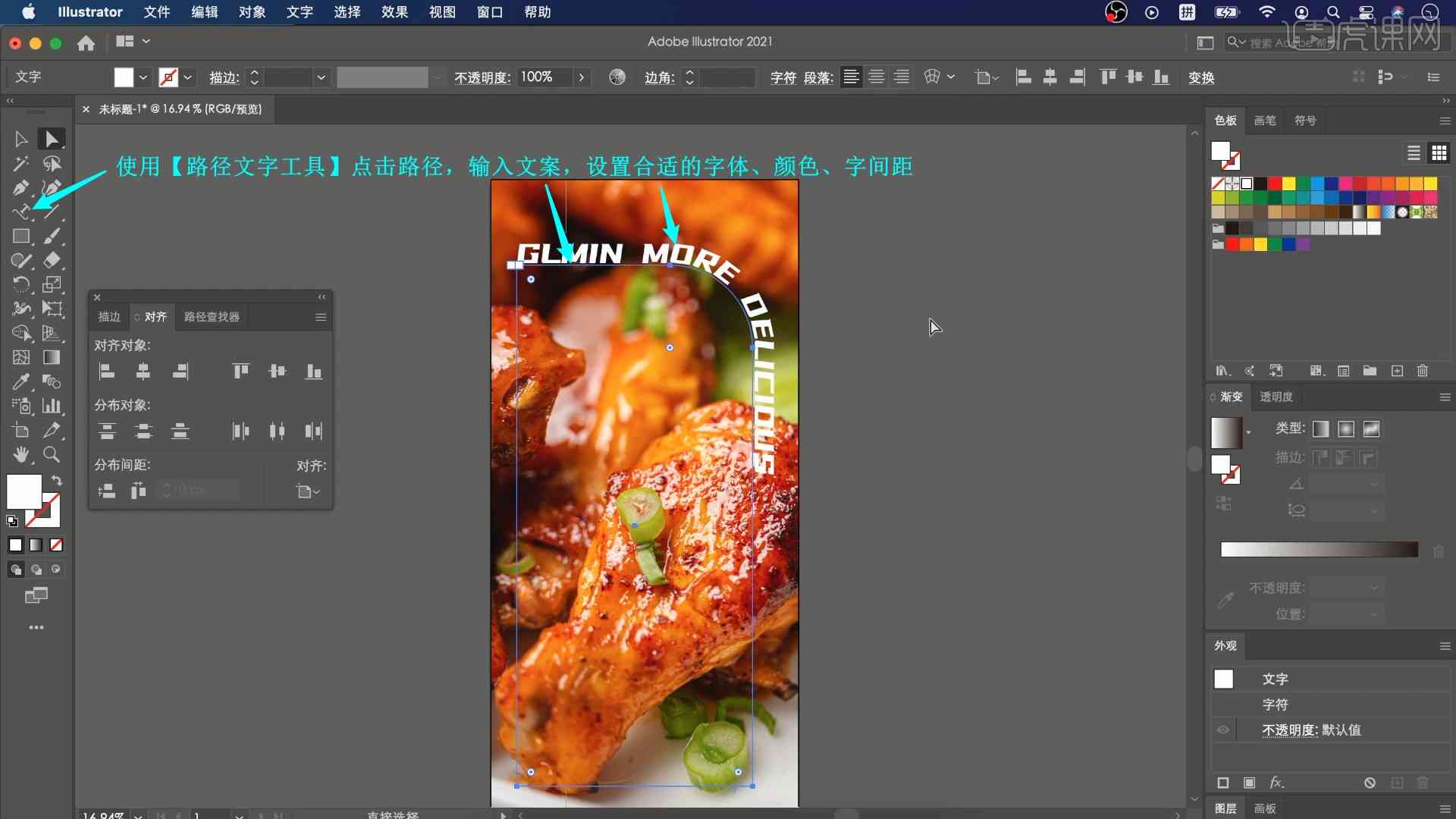
Task: Switch to the 路径查找器 tab
Action: [x=212, y=317]
